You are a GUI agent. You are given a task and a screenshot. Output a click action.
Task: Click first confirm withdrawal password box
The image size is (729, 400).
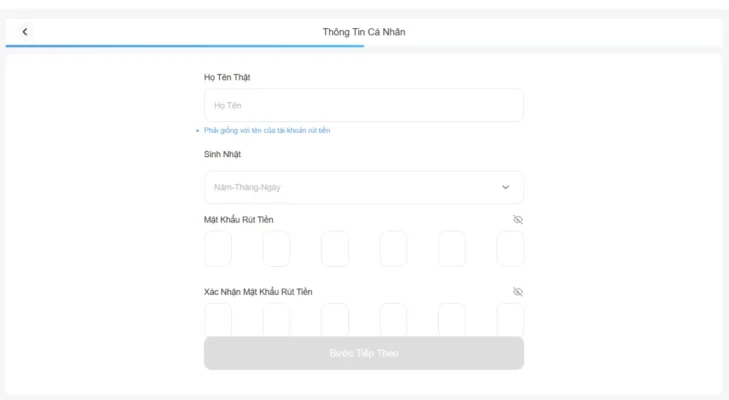(218, 319)
